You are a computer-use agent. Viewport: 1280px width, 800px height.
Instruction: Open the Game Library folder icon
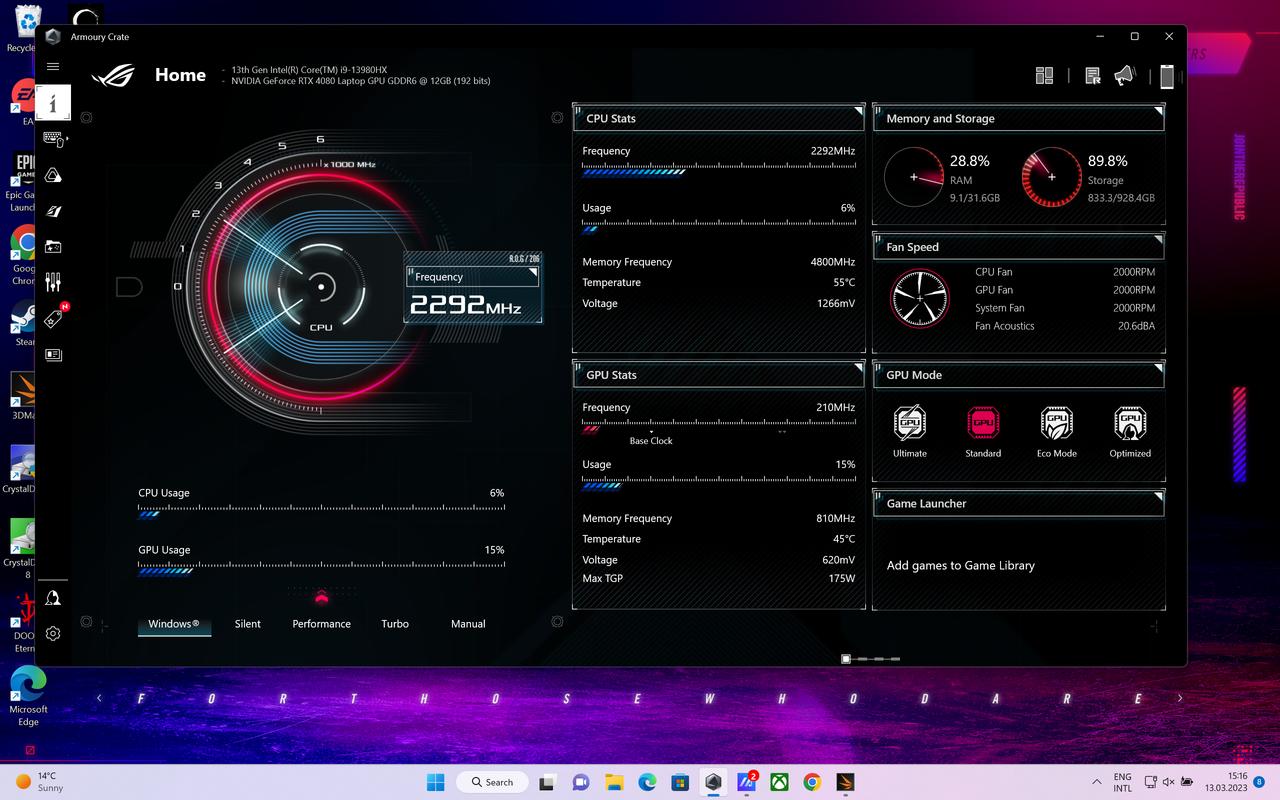[x=53, y=246]
